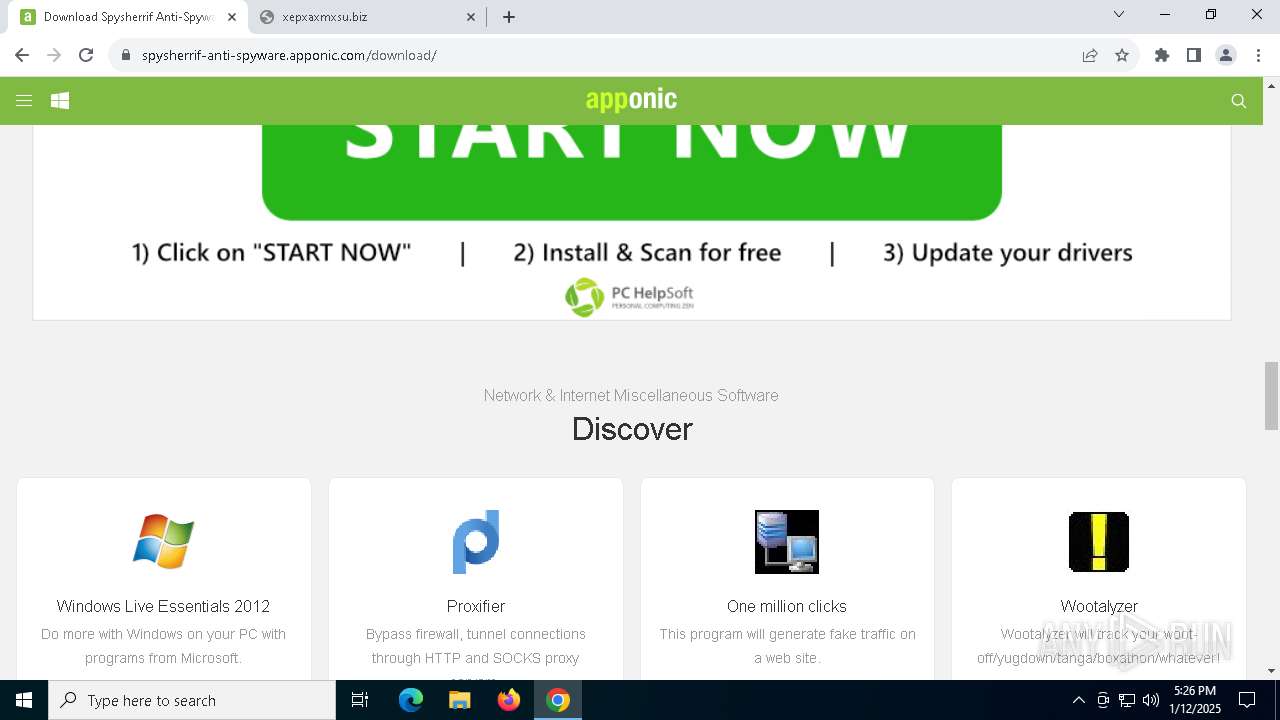Open Task View on taskbar
Image resolution: width=1280 pixels, height=720 pixels.
tap(360, 700)
